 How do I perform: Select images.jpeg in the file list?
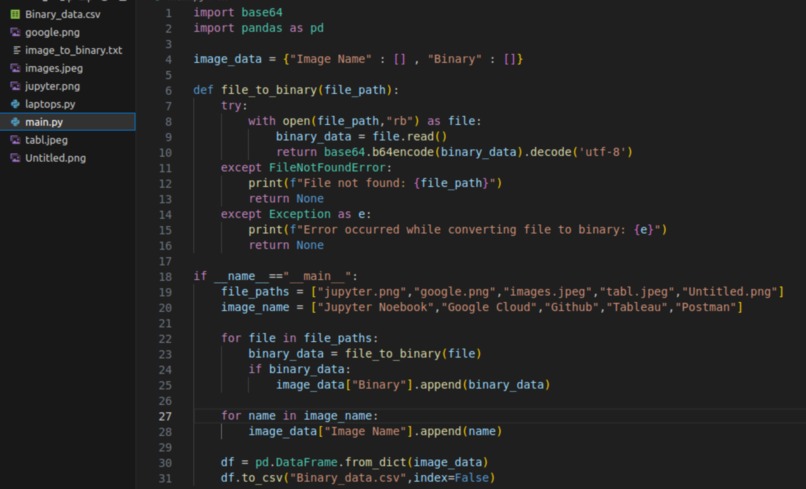click(54, 68)
